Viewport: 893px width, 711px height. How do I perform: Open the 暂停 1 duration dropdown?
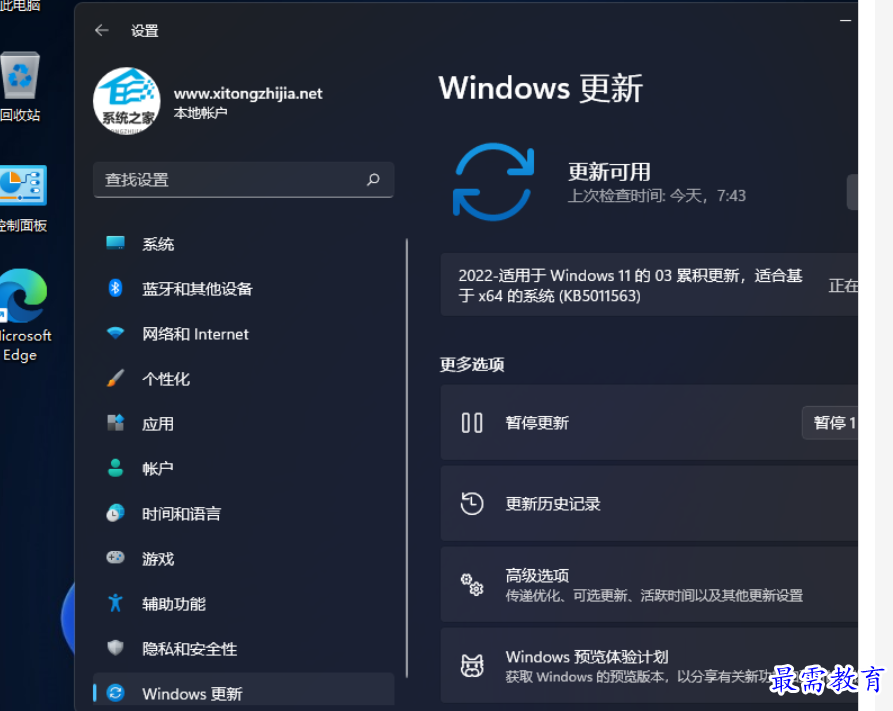tap(830, 423)
